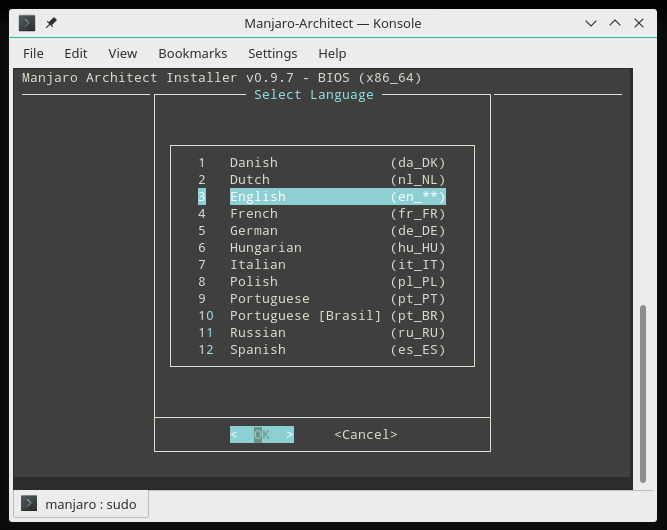Open the Edit menu
The width and height of the screenshot is (667, 530).
pos(76,53)
